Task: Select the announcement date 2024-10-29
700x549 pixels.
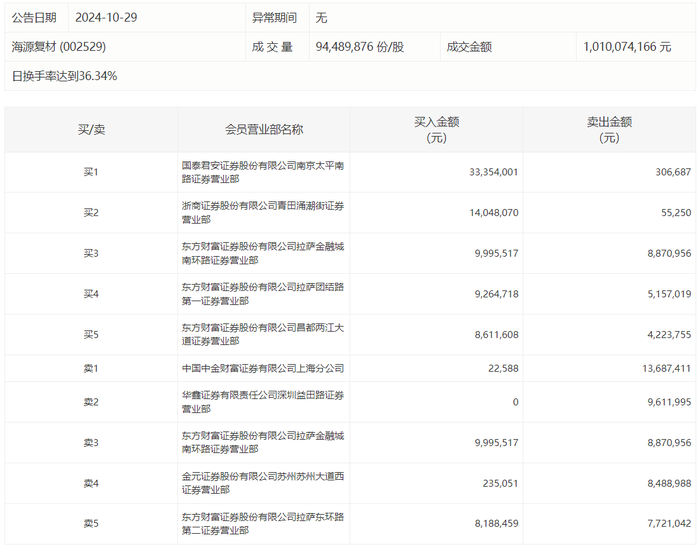Action: click(106, 17)
